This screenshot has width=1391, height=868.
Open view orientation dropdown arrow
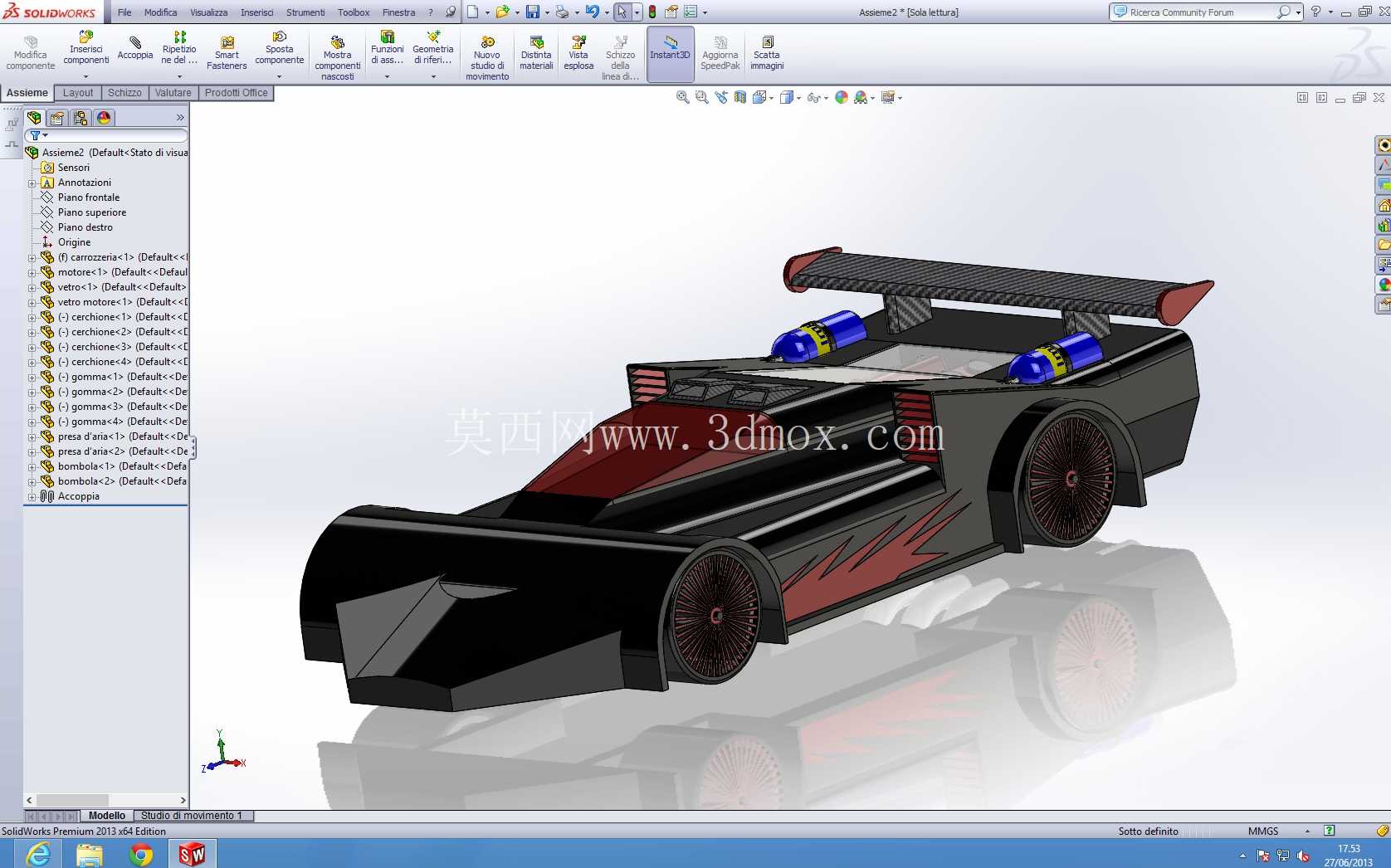click(x=772, y=98)
